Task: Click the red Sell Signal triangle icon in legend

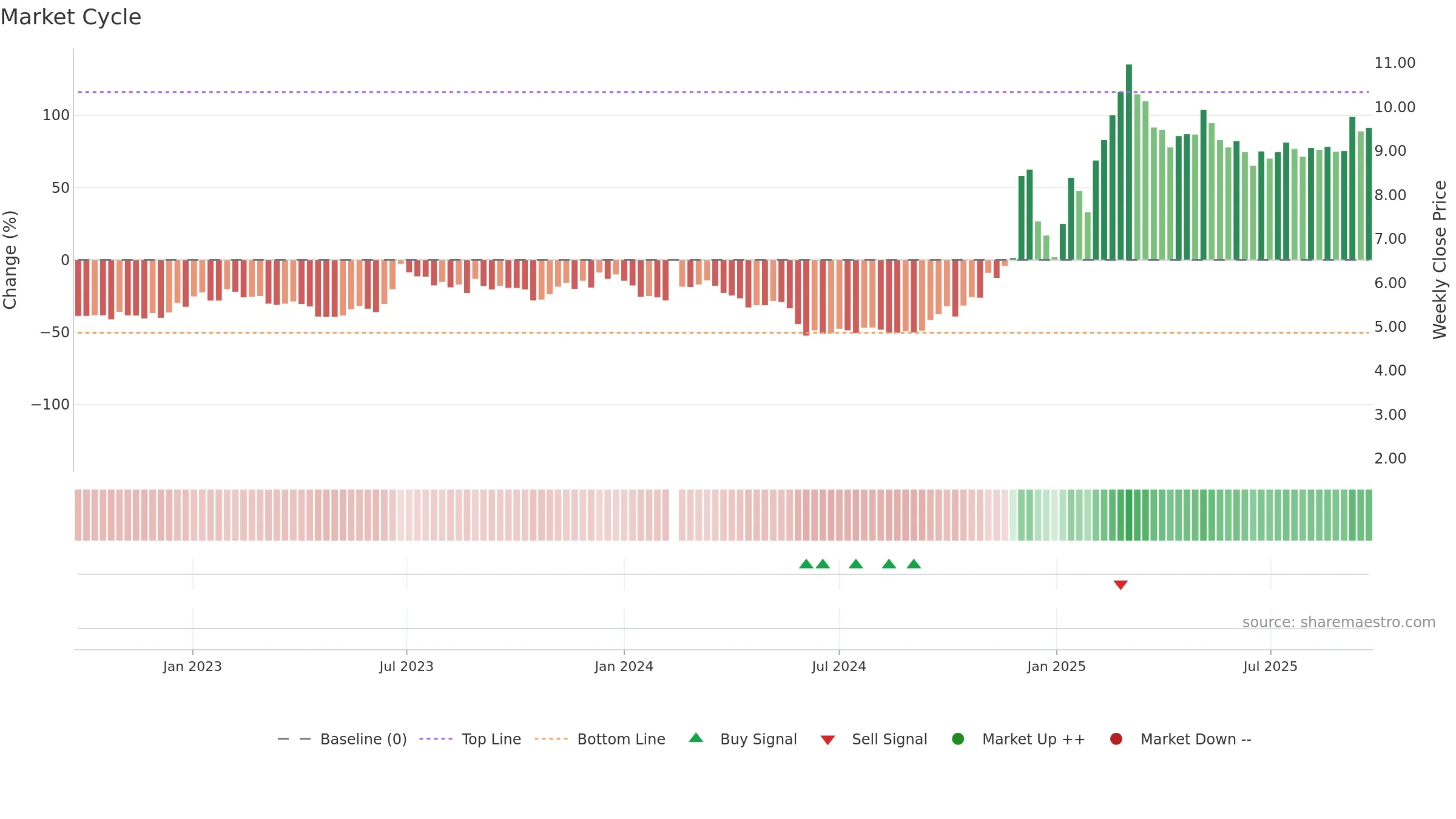Action: (x=827, y=740)
